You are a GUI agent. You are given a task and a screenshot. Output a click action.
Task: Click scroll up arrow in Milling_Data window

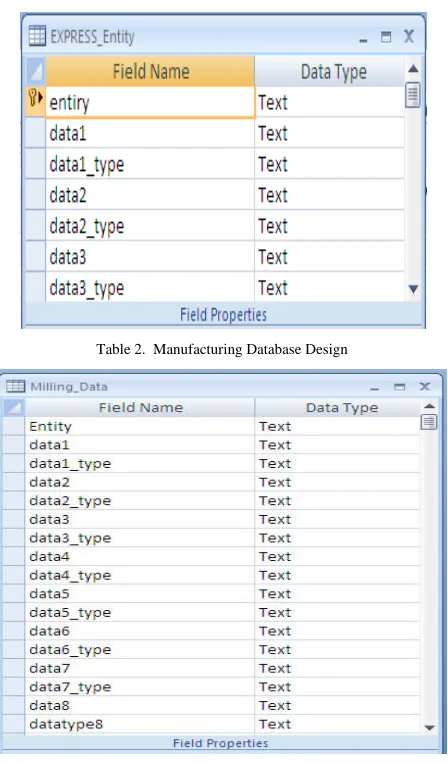(x=429, y=406)
